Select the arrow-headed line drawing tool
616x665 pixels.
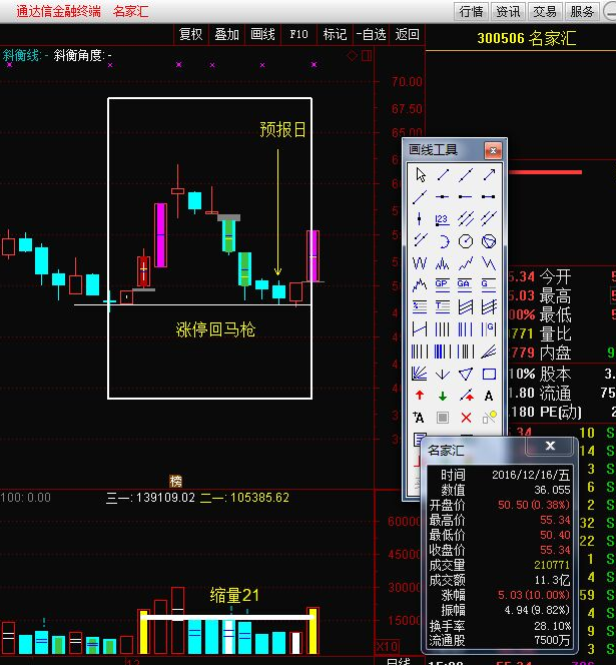click(489, 175)
